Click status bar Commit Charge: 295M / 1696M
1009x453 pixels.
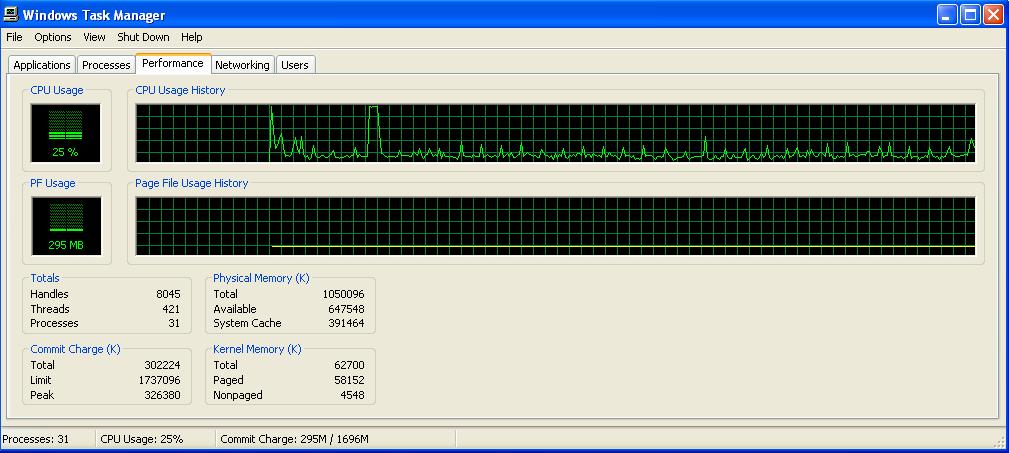click(295, 439)
